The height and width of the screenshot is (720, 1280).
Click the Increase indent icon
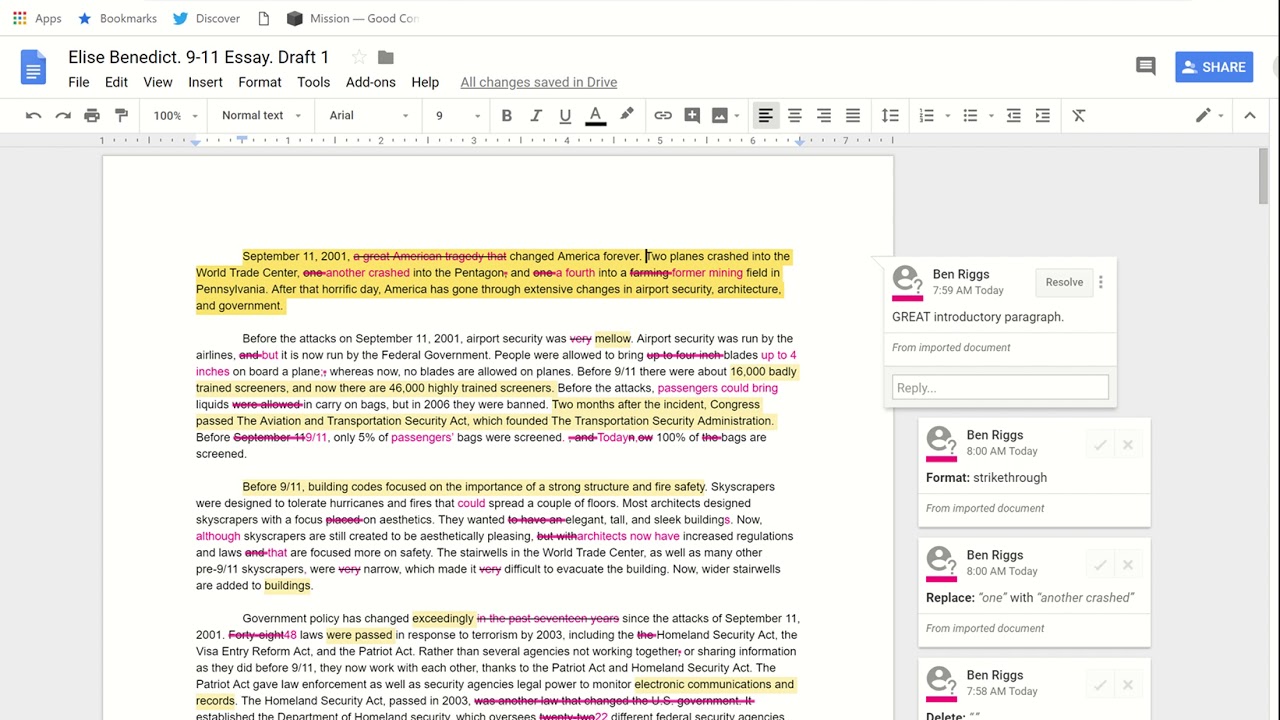1043,116
